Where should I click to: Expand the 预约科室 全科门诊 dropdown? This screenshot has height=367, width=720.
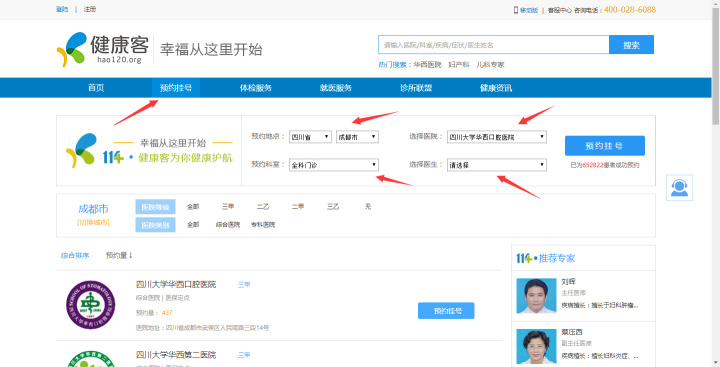click(x=334, y=165)
